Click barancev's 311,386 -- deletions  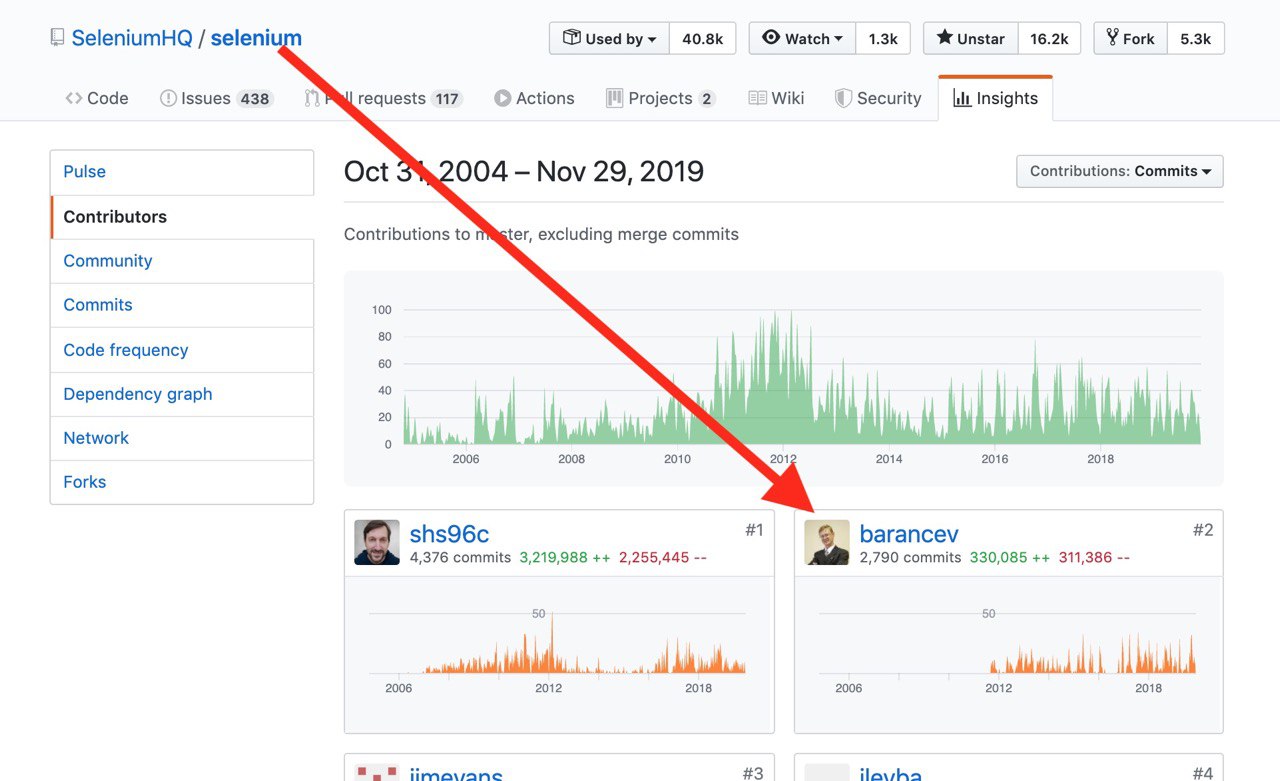coord(1094,558)
